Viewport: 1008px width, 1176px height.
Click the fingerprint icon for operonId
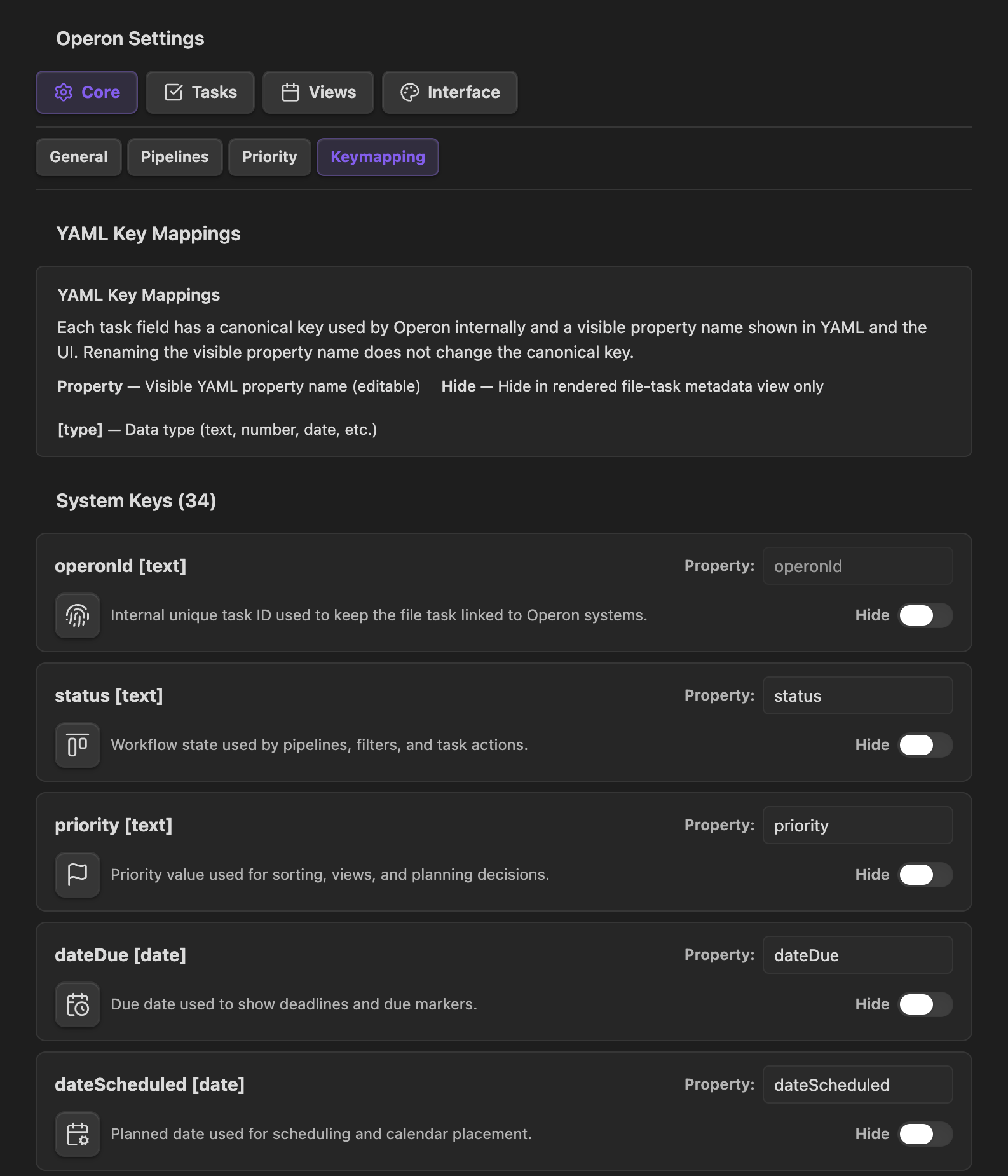coord(78,615)
